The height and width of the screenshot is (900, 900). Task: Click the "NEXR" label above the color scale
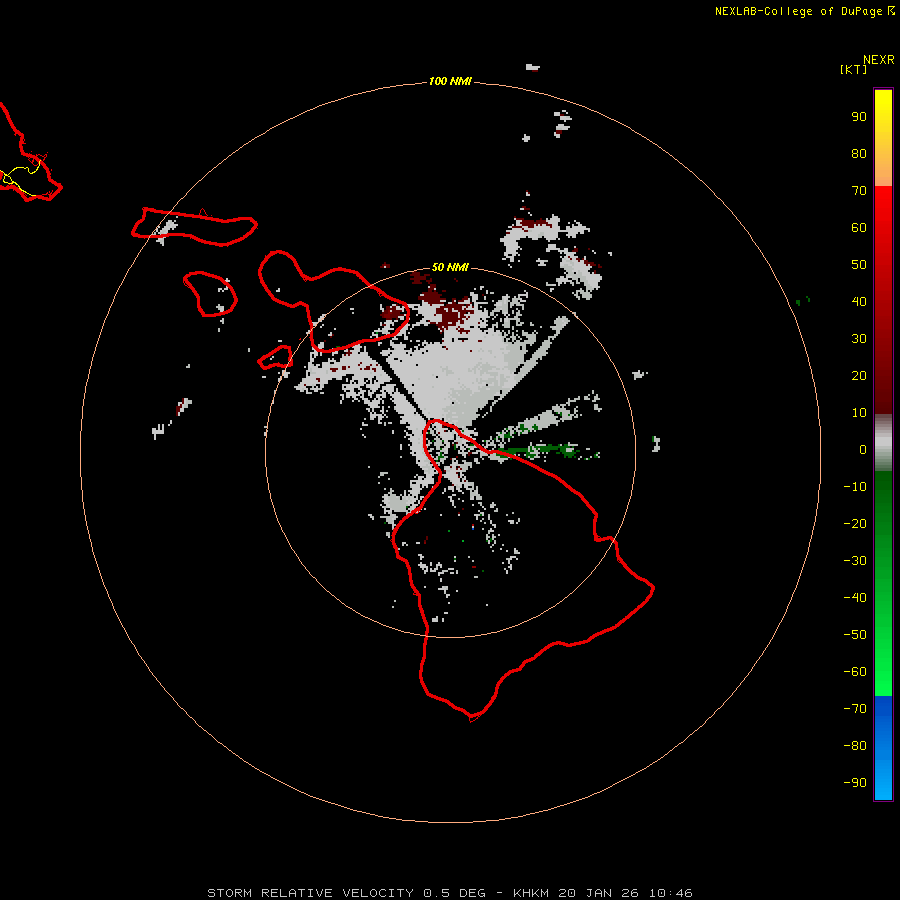[x=879, y=60]
